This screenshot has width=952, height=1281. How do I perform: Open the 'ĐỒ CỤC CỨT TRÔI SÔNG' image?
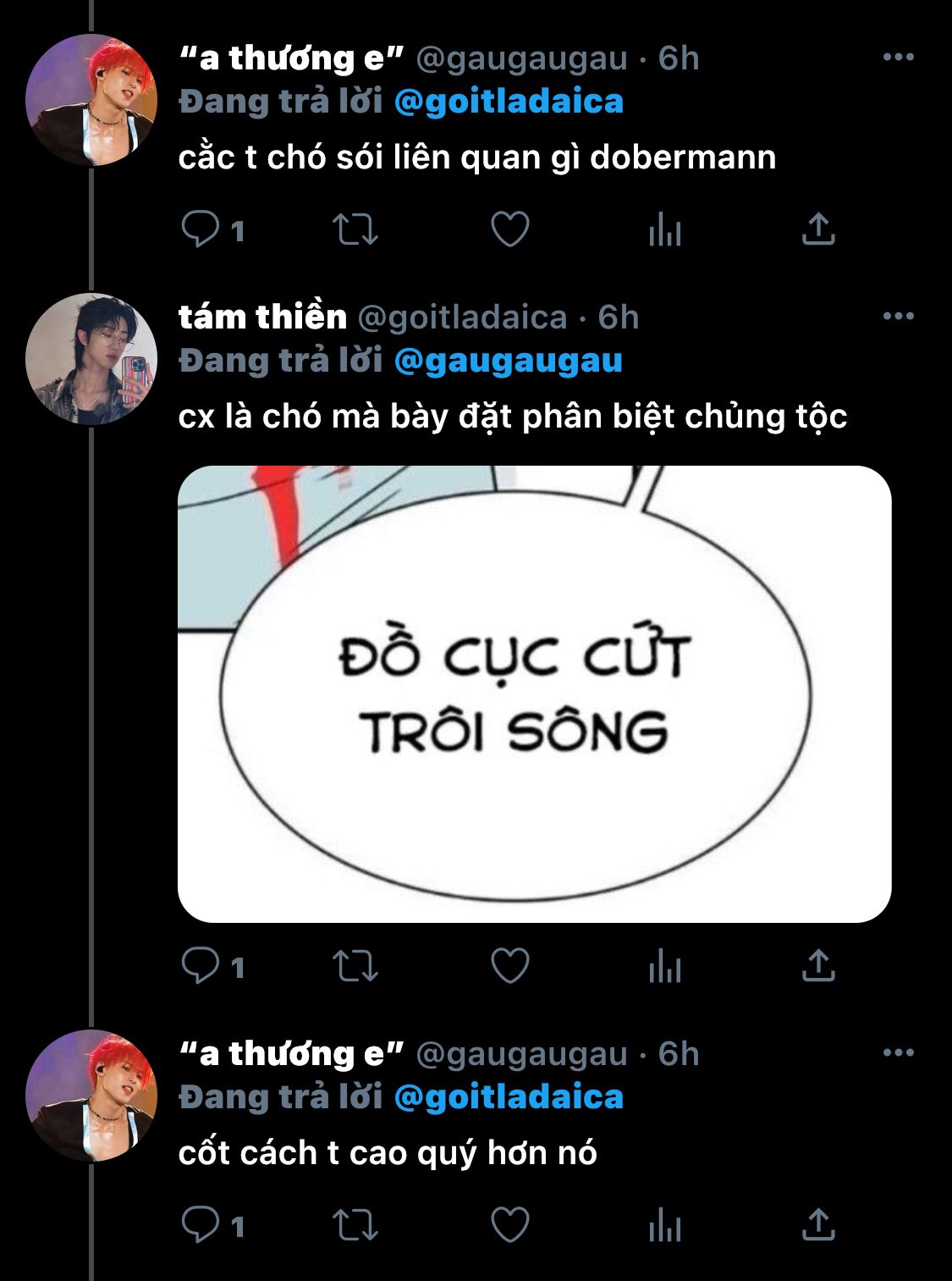(x=534, y=693)
